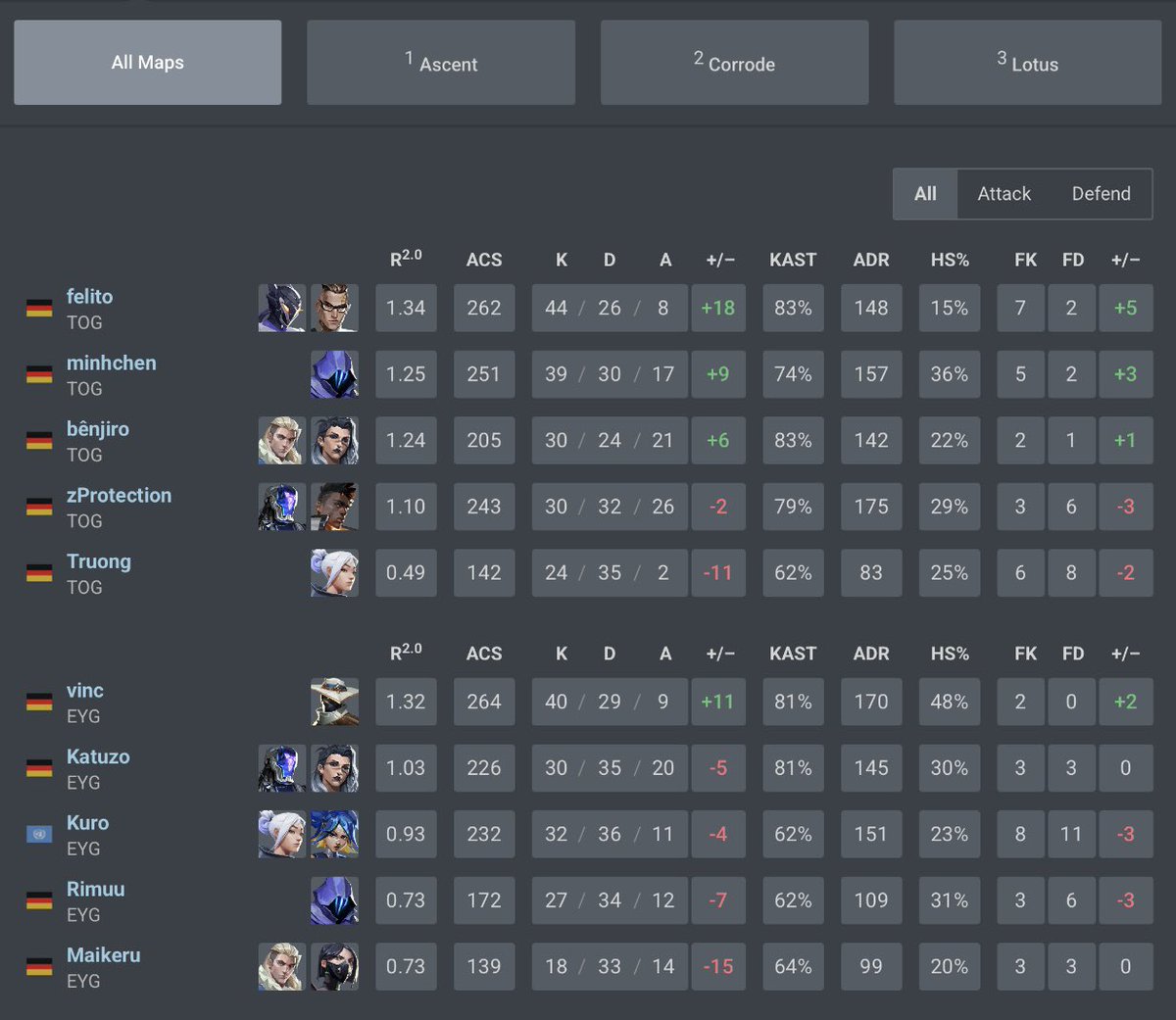Image resolution: width=1176 pixels, height=1020 pixels.
Task: Click Kuro's 11 first deaths value
Action: [1071, 834]
